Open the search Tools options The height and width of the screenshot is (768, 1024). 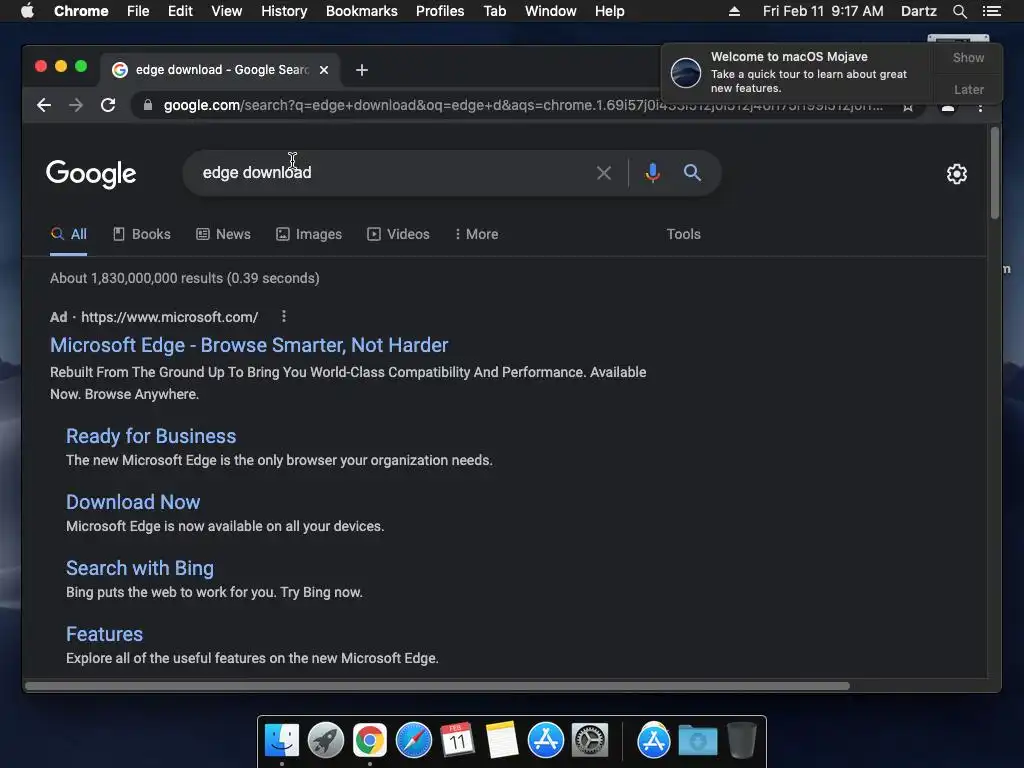click(684, 234)
